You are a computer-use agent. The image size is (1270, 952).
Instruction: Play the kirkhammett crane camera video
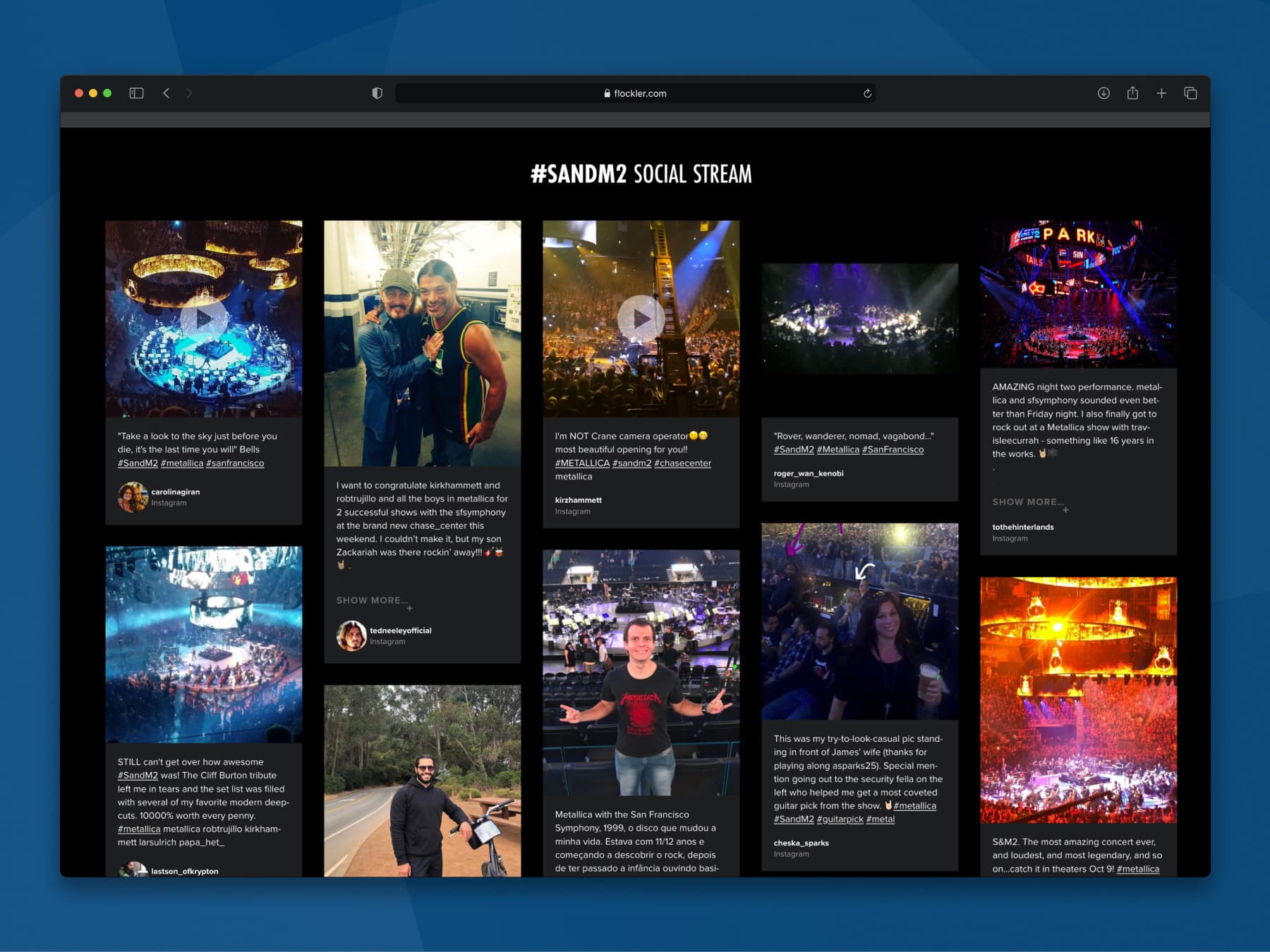(641, 319)
